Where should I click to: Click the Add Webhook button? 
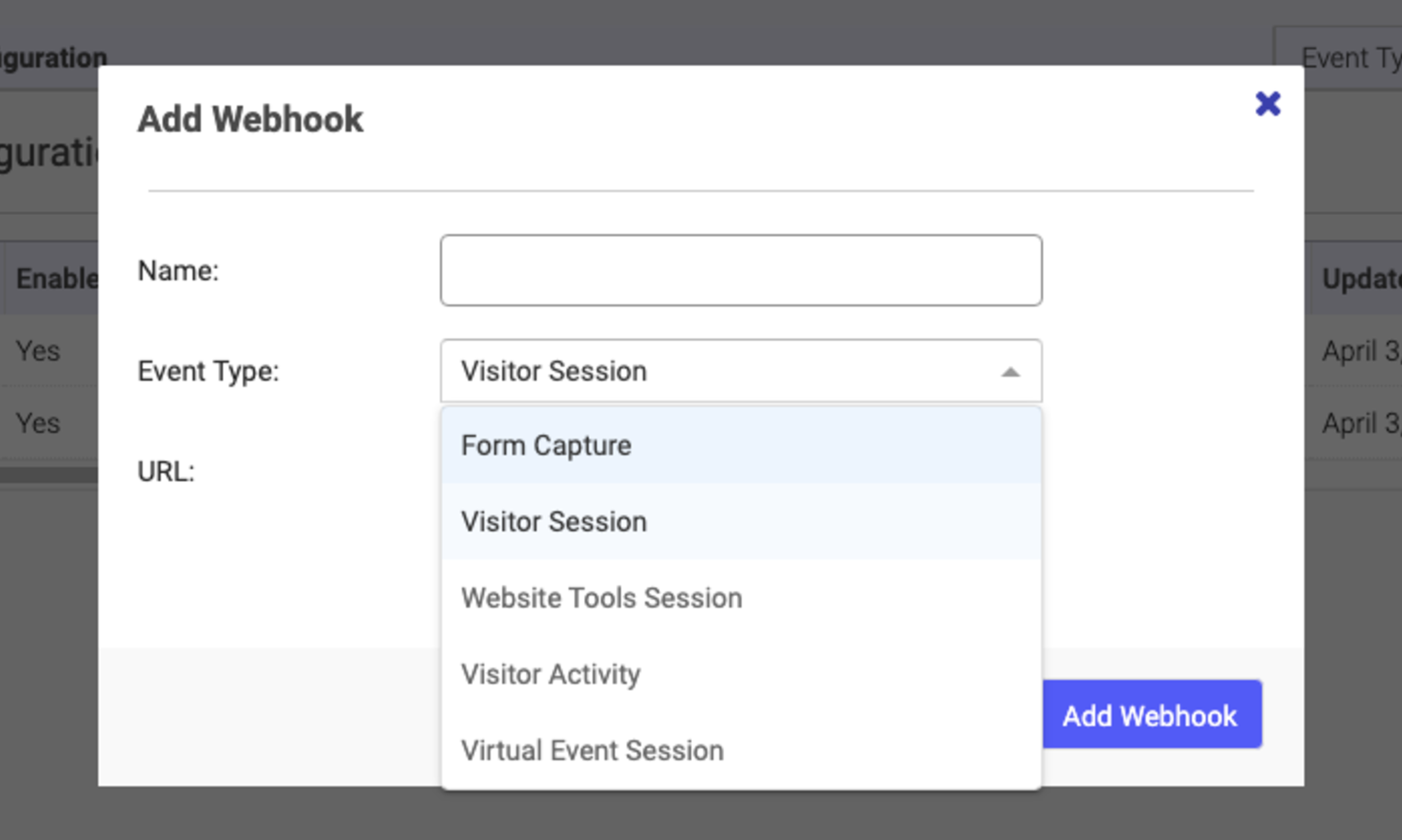coord(1150,715)
